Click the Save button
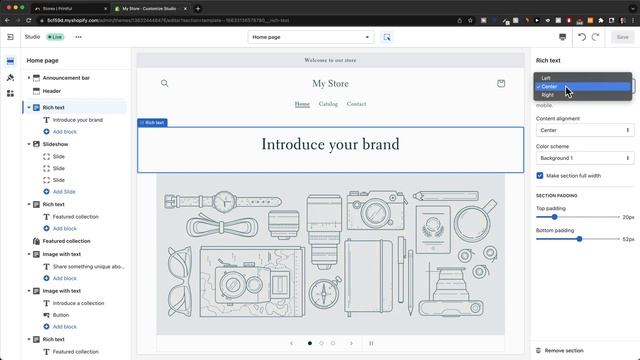The image size is (640, 360). (622, 37)
